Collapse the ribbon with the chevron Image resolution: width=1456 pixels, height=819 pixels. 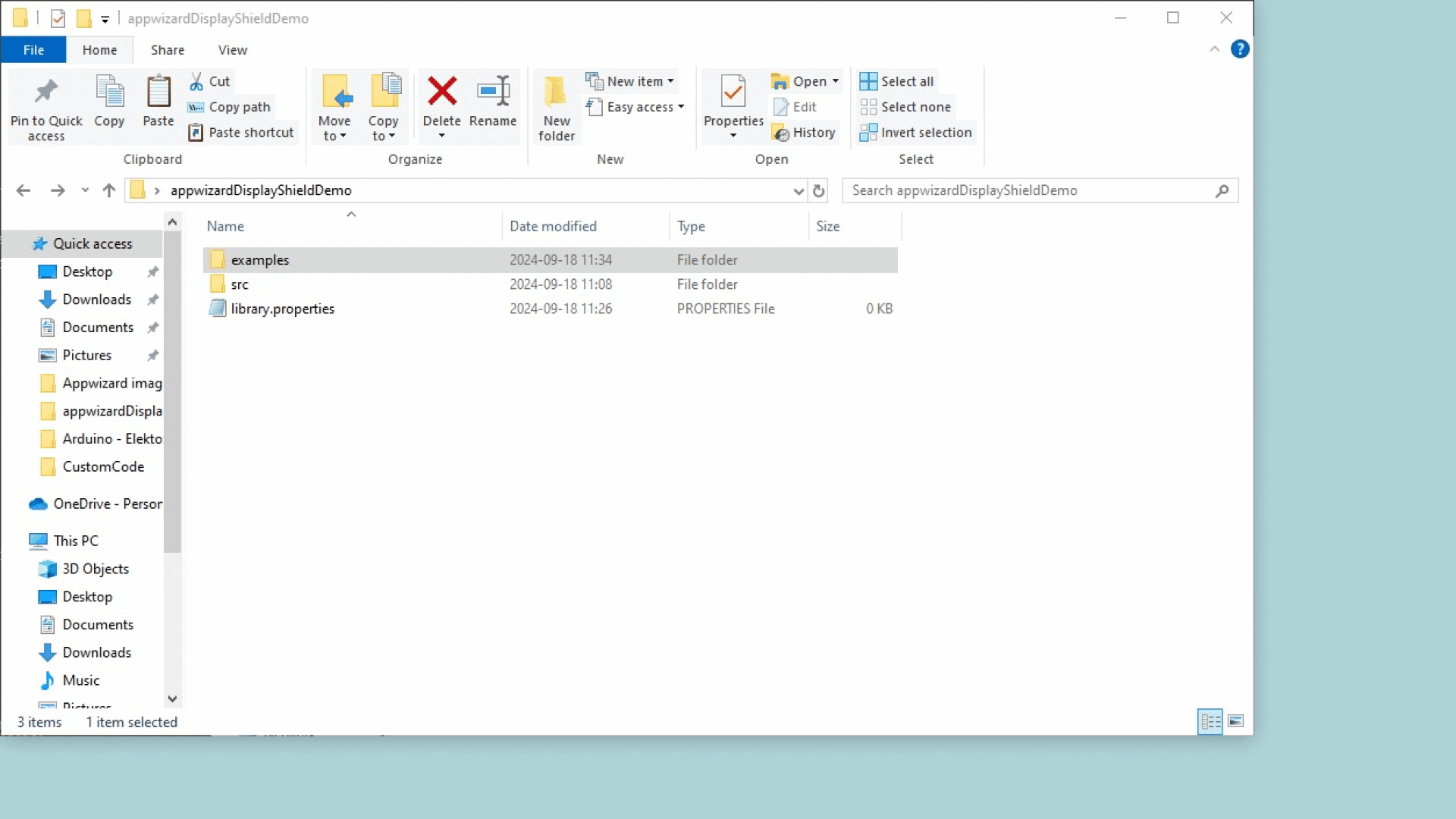point(1213,49)
